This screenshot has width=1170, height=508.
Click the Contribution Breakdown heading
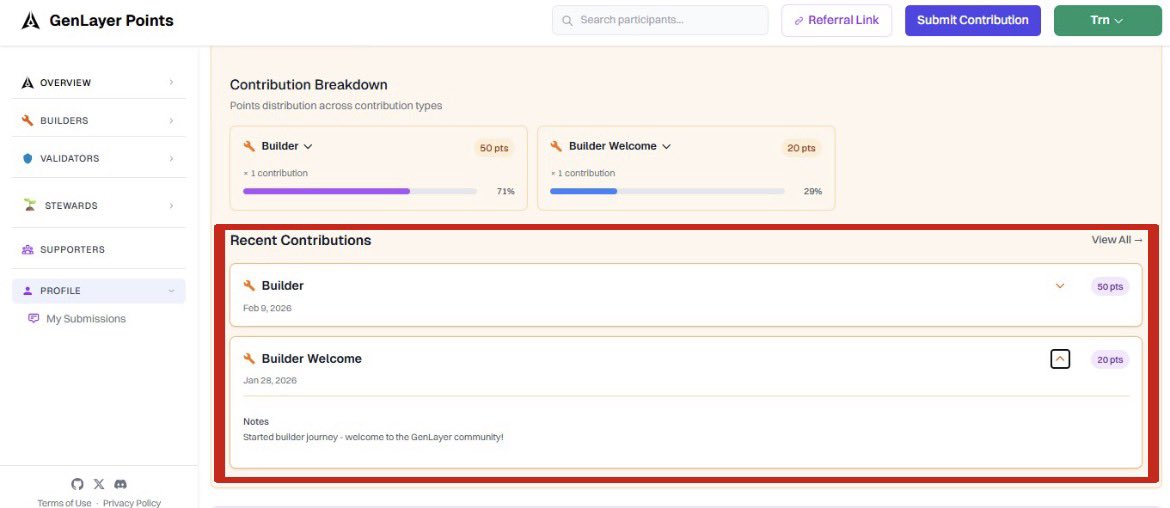click(308, 85)
